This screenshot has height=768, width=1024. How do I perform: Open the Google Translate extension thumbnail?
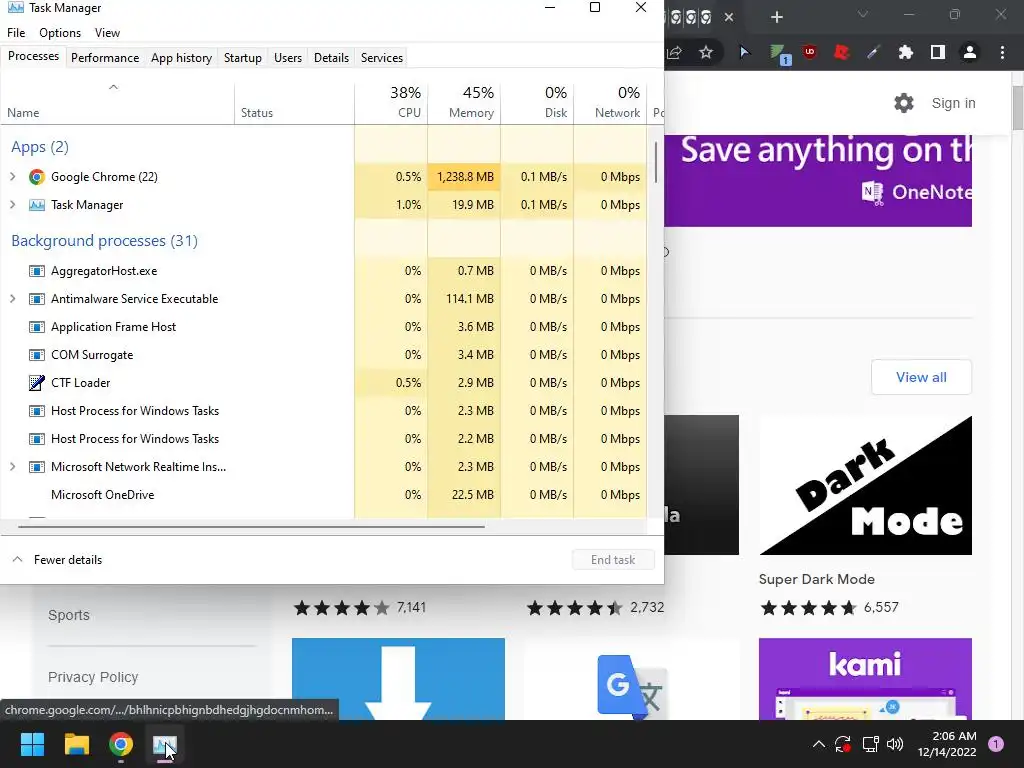click(x=631, y=679)
